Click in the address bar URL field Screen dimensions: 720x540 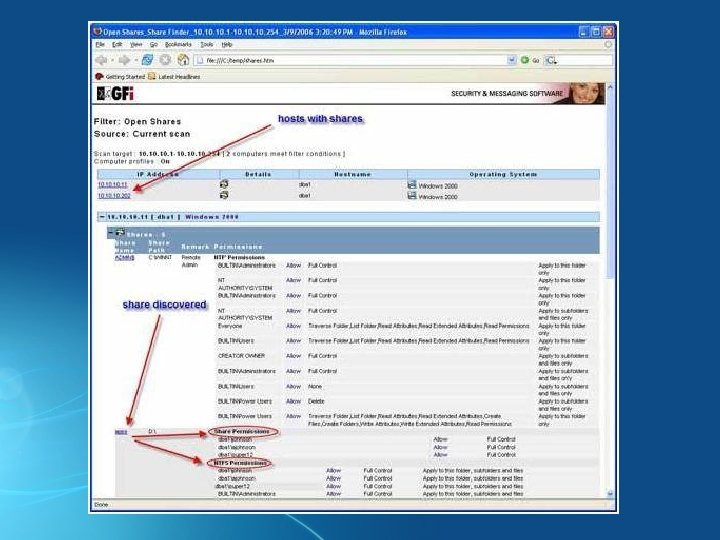tap(355, 60)
